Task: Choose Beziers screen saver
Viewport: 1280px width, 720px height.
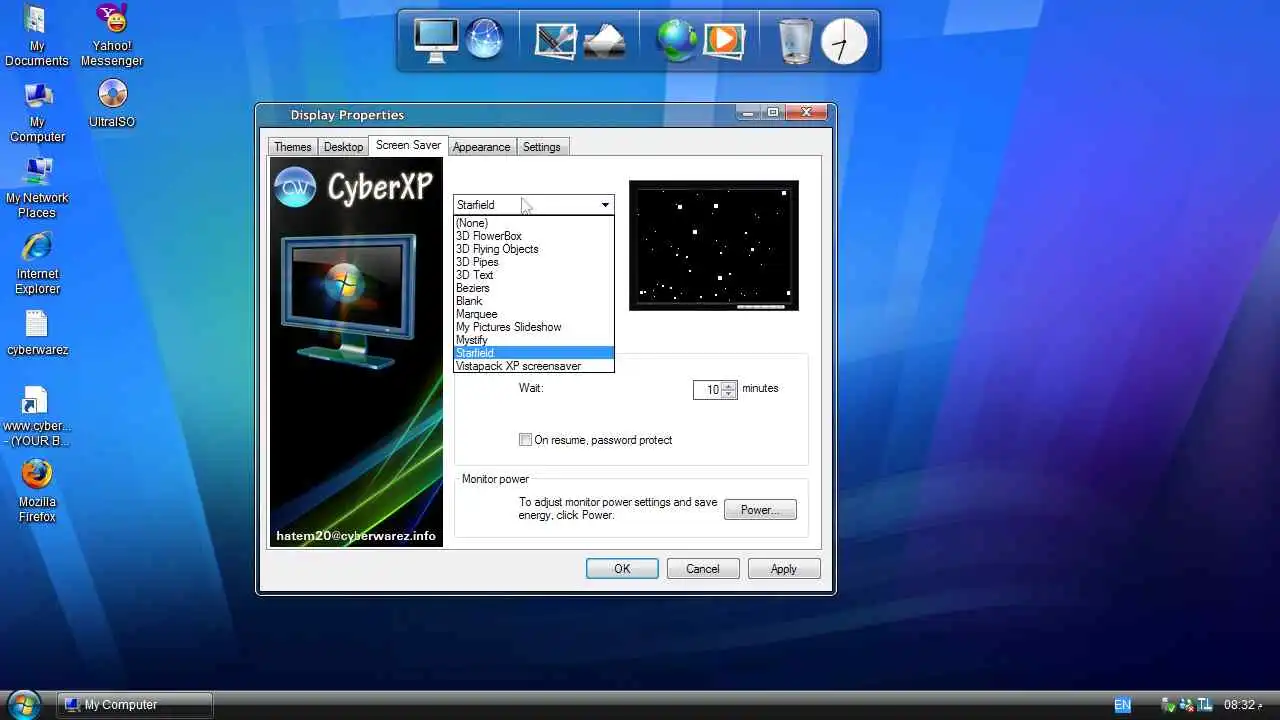Action: tap(533, 288)
